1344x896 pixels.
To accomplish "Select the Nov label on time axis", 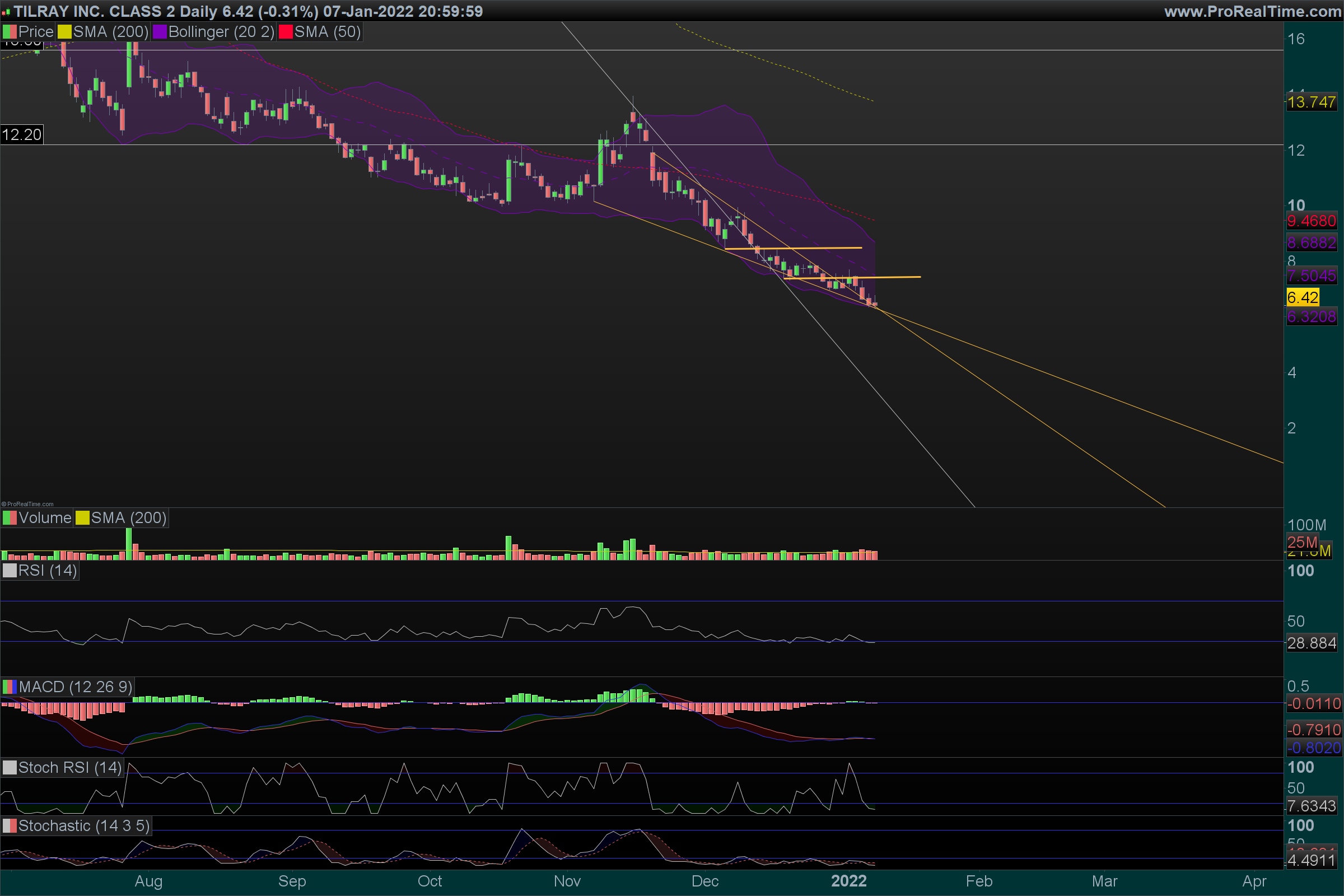I will (567, 880).
